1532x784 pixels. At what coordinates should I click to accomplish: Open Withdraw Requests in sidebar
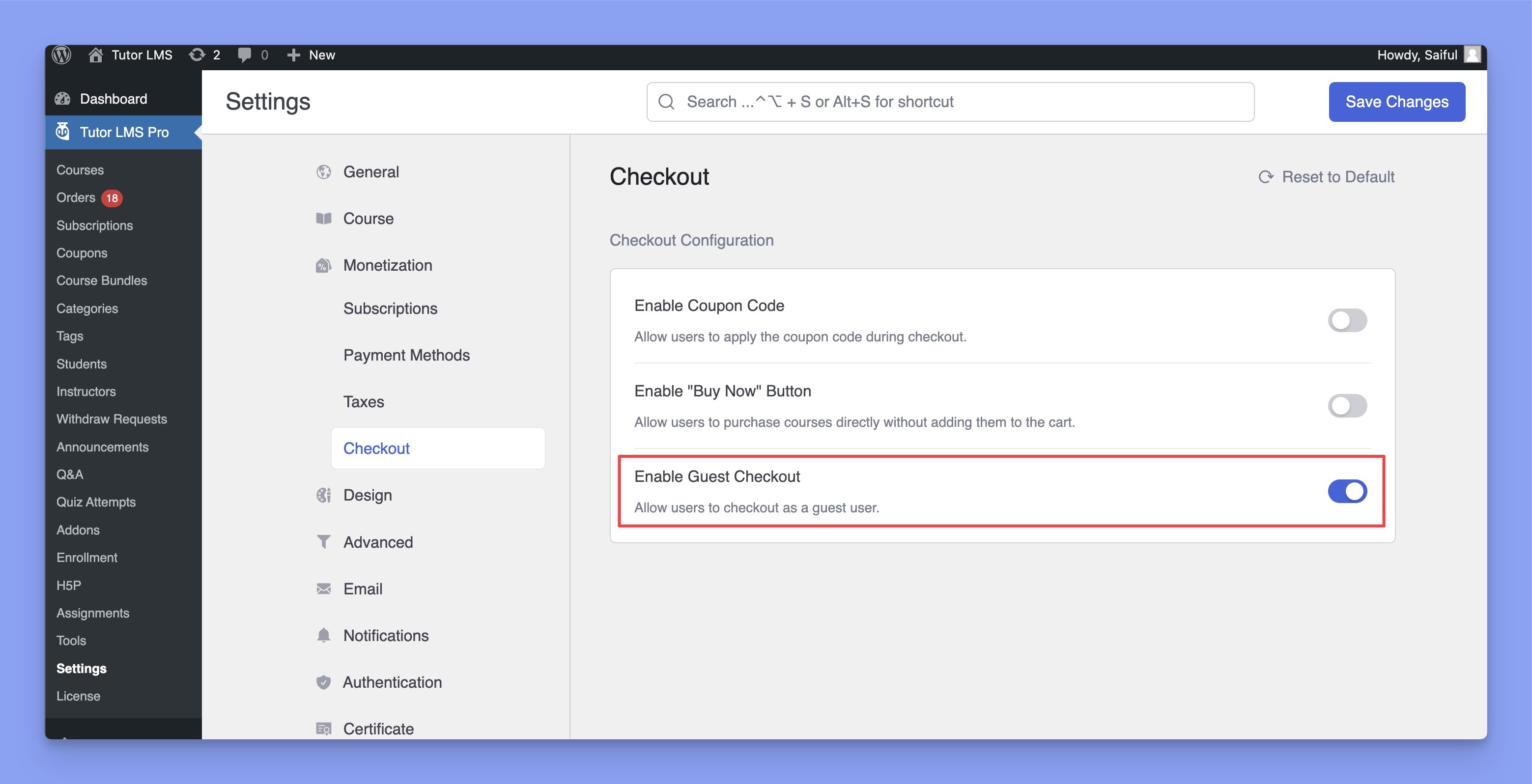[112, 419]
